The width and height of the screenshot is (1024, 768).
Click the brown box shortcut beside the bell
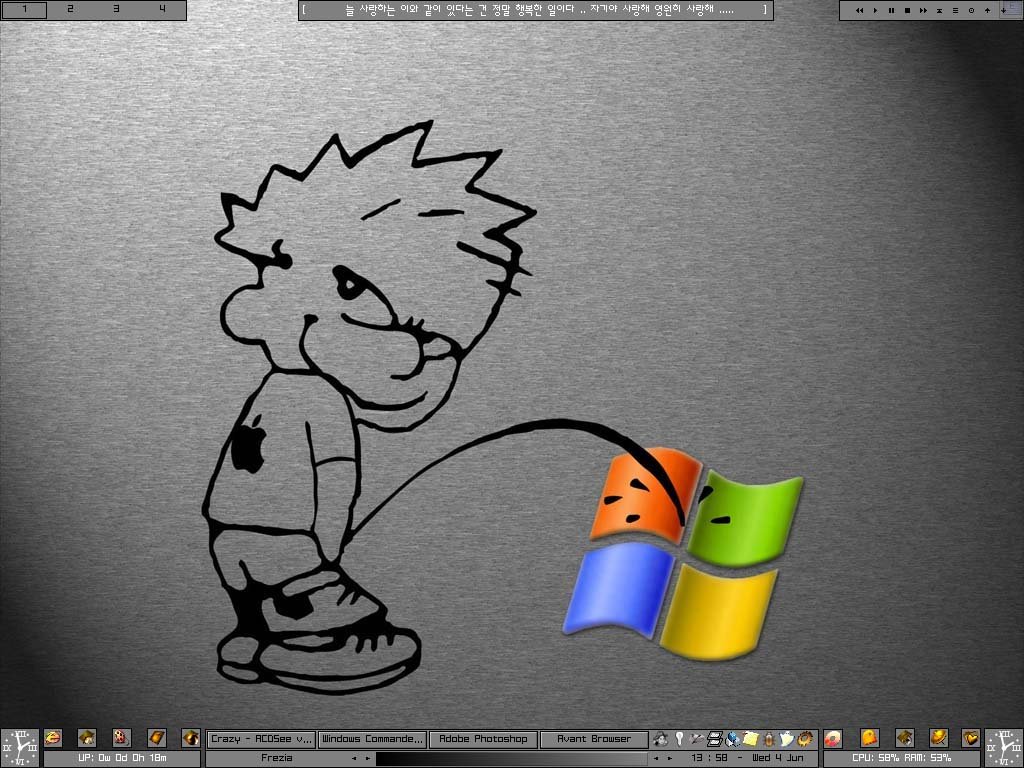904,738
